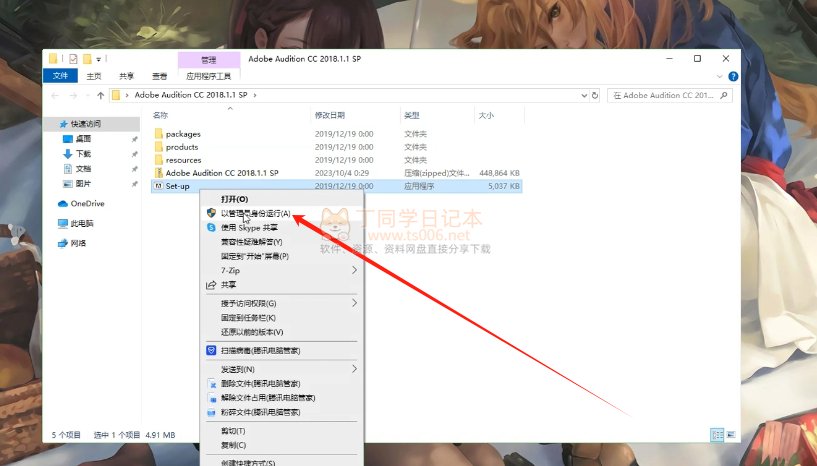Click the refresh button beside address bar

click(597, 95)
